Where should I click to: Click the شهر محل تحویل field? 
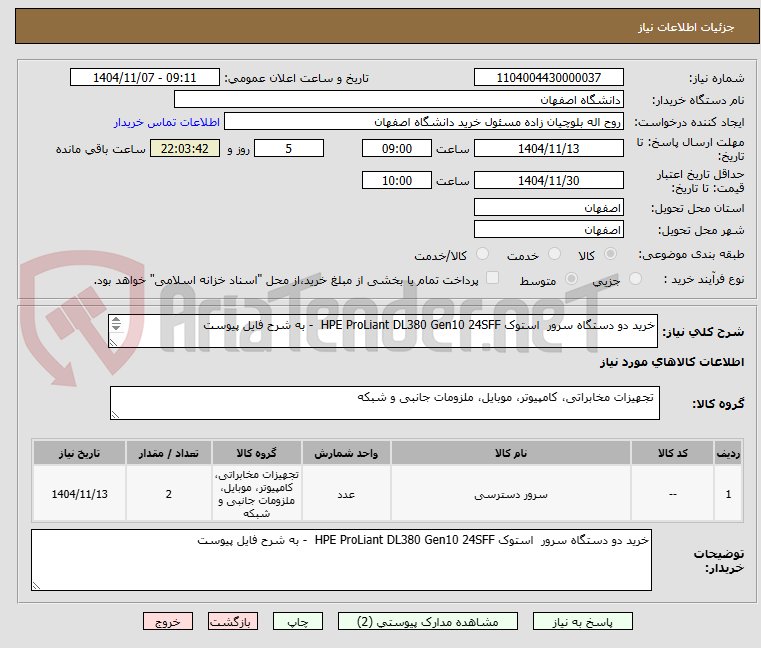coord(548,229)
